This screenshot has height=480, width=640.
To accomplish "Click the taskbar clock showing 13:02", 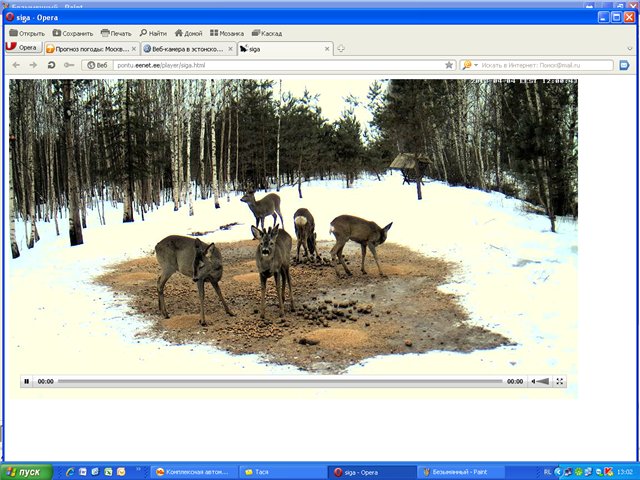I will coord(625,472).
